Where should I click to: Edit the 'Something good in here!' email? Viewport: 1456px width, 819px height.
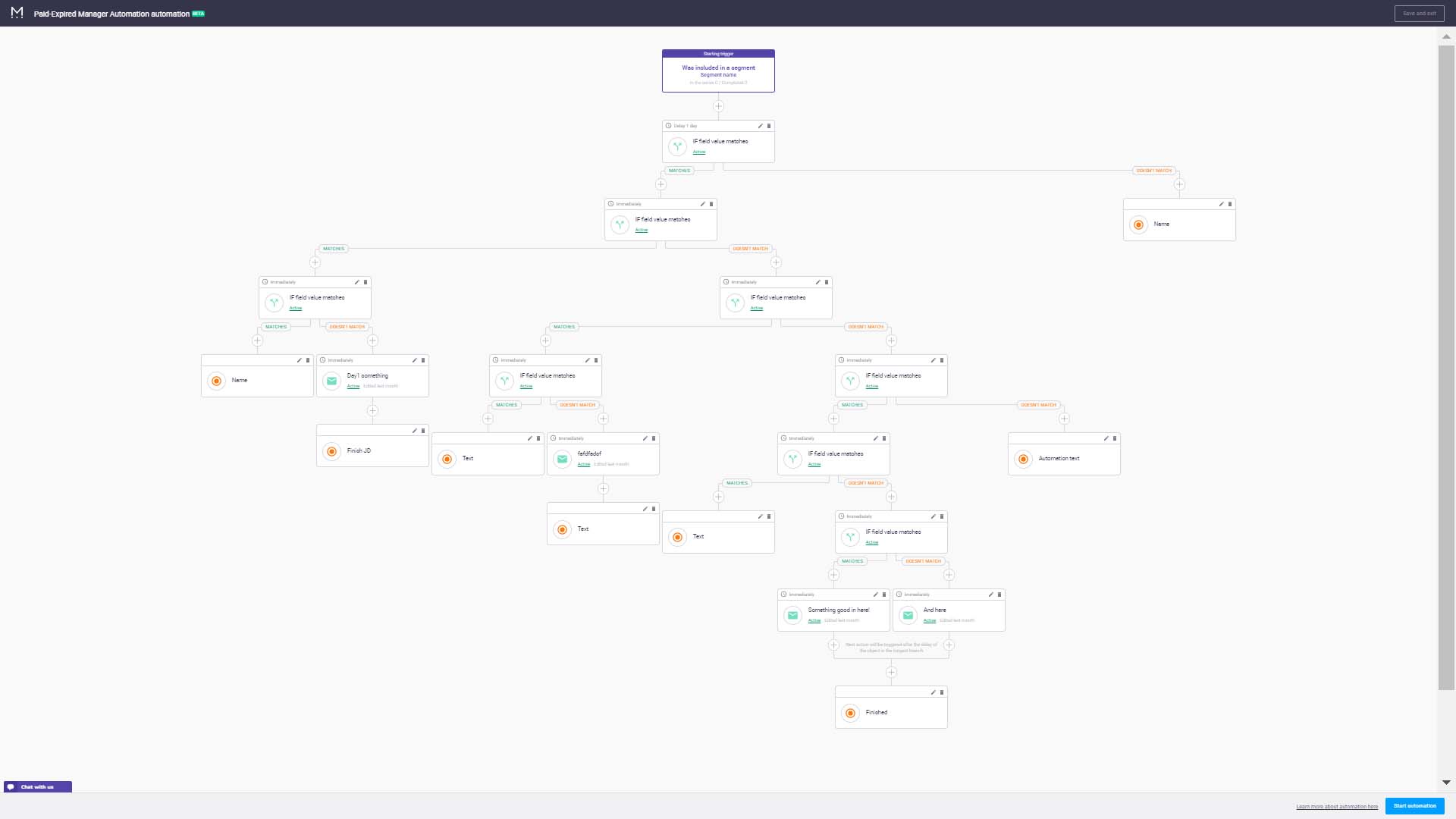tap(875, 595)
